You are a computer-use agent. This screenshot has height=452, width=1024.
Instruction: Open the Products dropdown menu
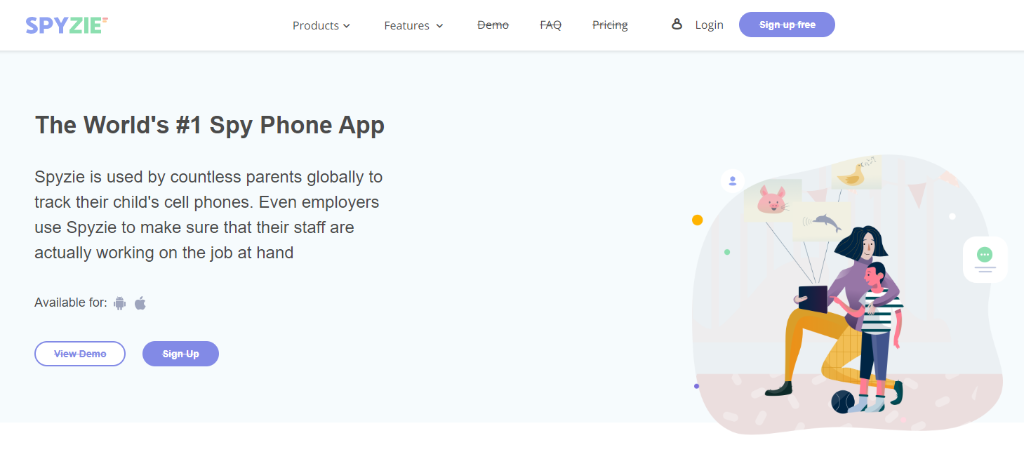(321, 25)
